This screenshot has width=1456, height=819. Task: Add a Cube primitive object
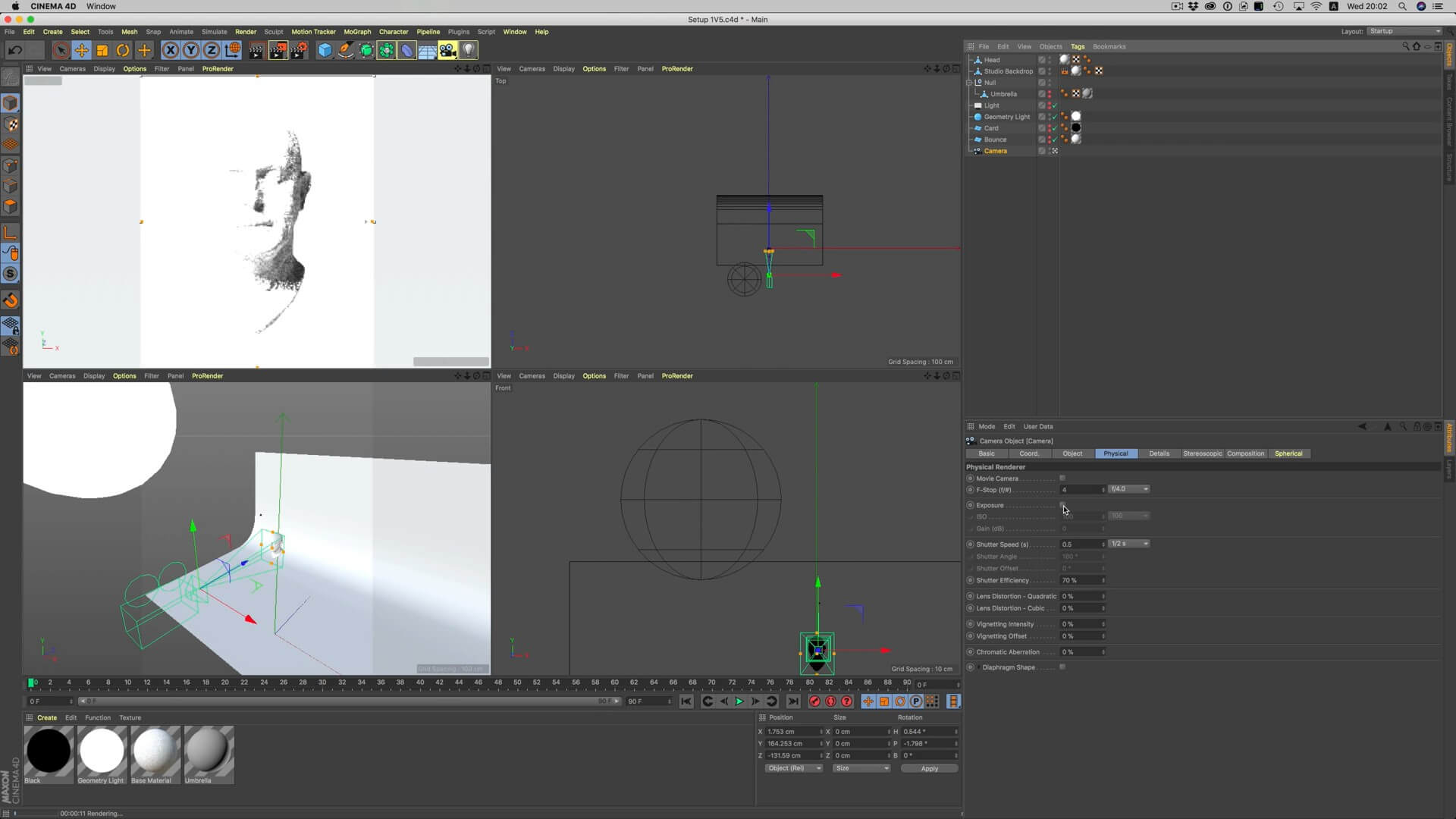[x=325, y=51]
